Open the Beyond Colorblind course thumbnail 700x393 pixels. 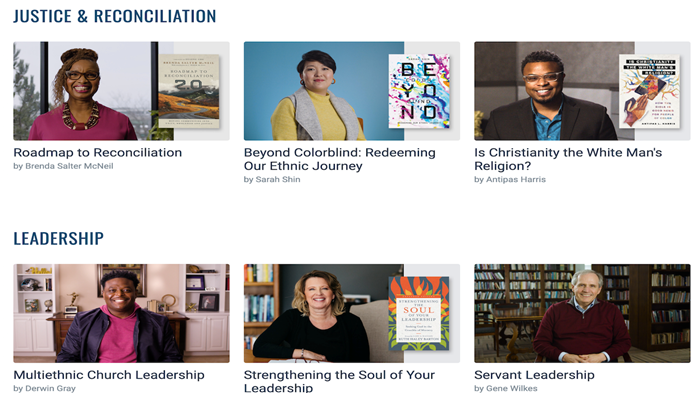[352, 91]
